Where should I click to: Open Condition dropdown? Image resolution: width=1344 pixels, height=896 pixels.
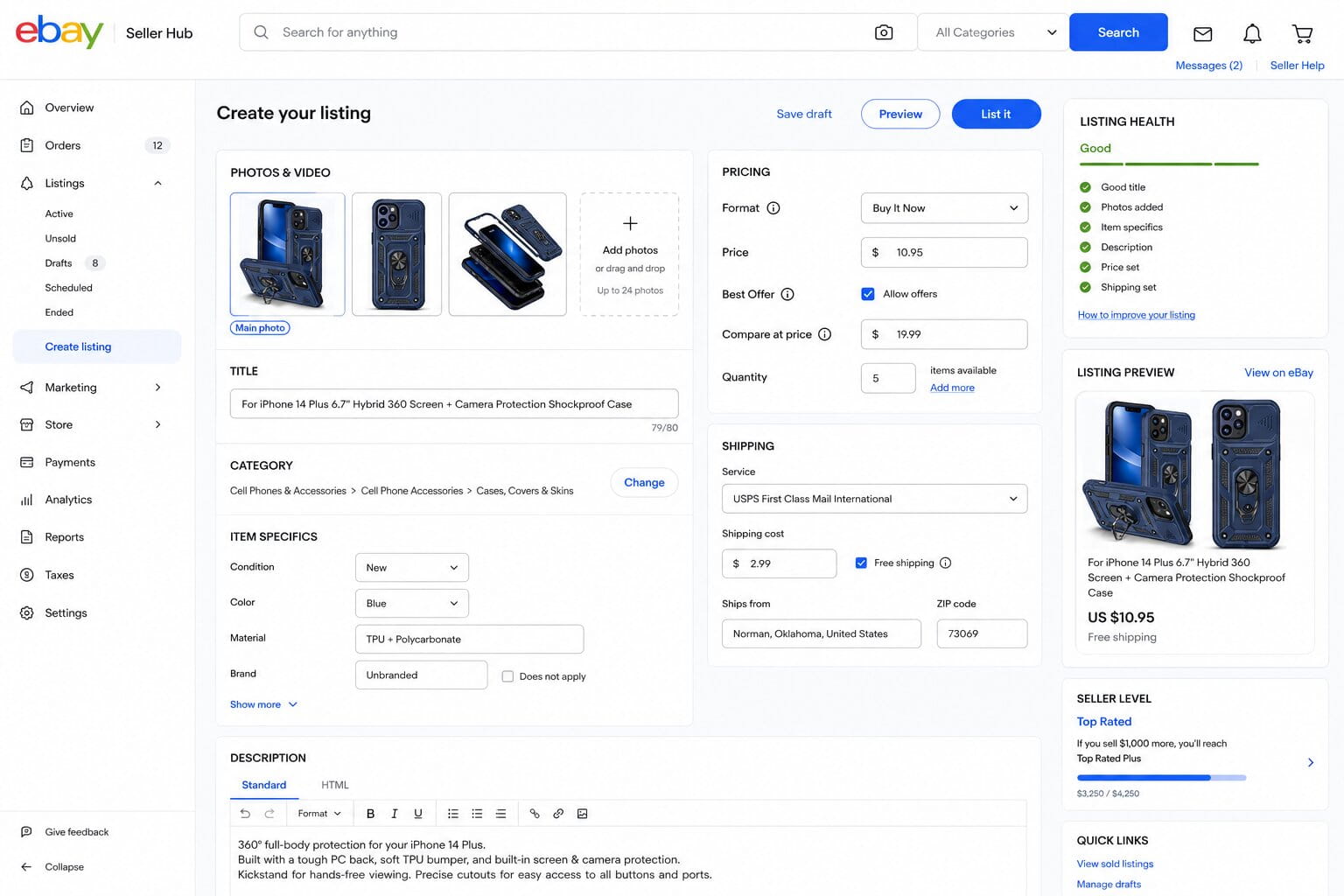click(x=412, y=568)
